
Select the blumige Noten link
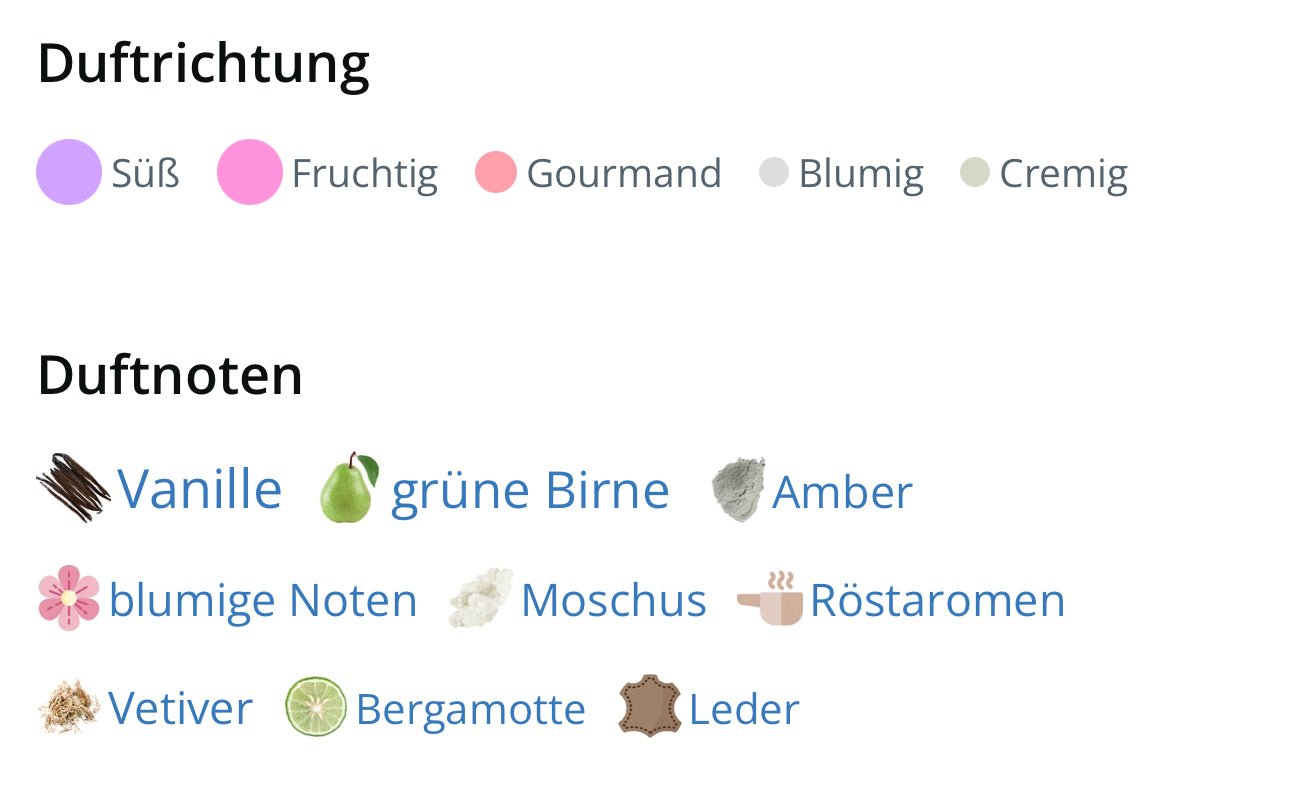[263, 600]
